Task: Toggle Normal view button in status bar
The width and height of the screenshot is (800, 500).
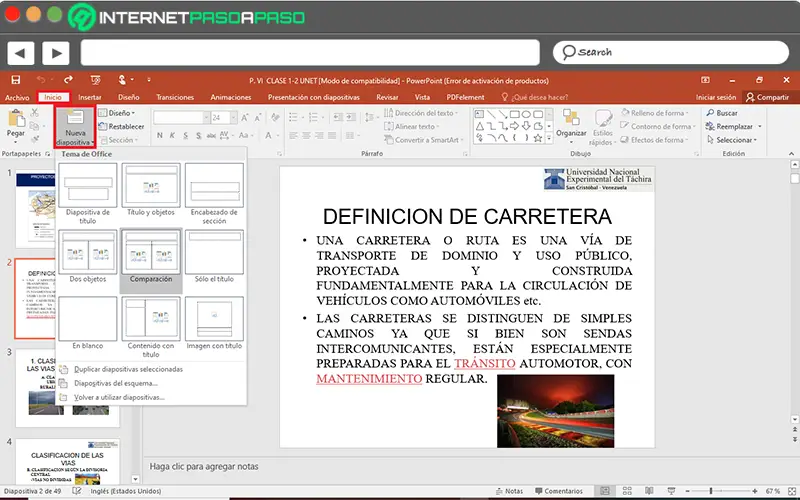Action: (x=607, y=491)
